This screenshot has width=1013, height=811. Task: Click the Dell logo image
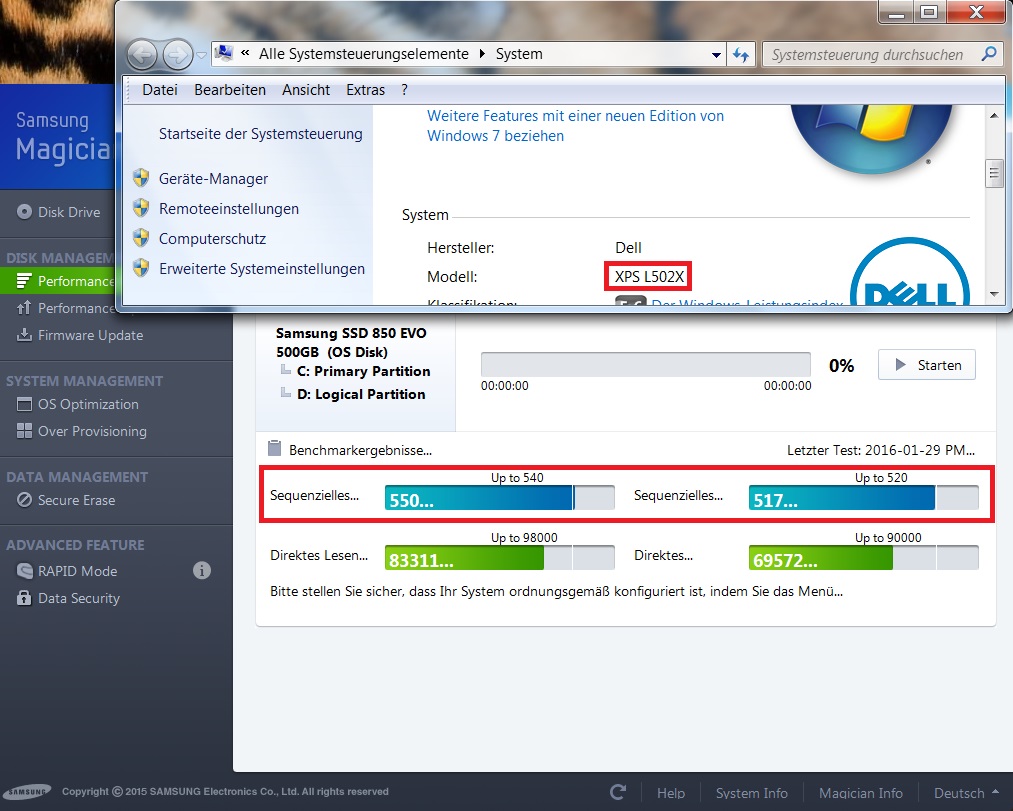pyautogui.click(x=910, y=271)
